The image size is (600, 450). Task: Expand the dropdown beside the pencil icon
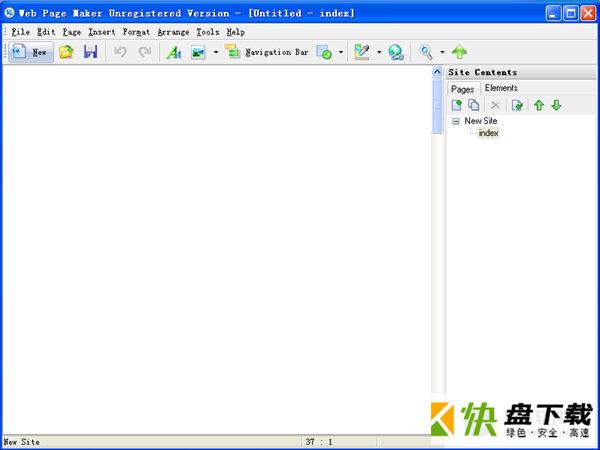click(379, 52)
